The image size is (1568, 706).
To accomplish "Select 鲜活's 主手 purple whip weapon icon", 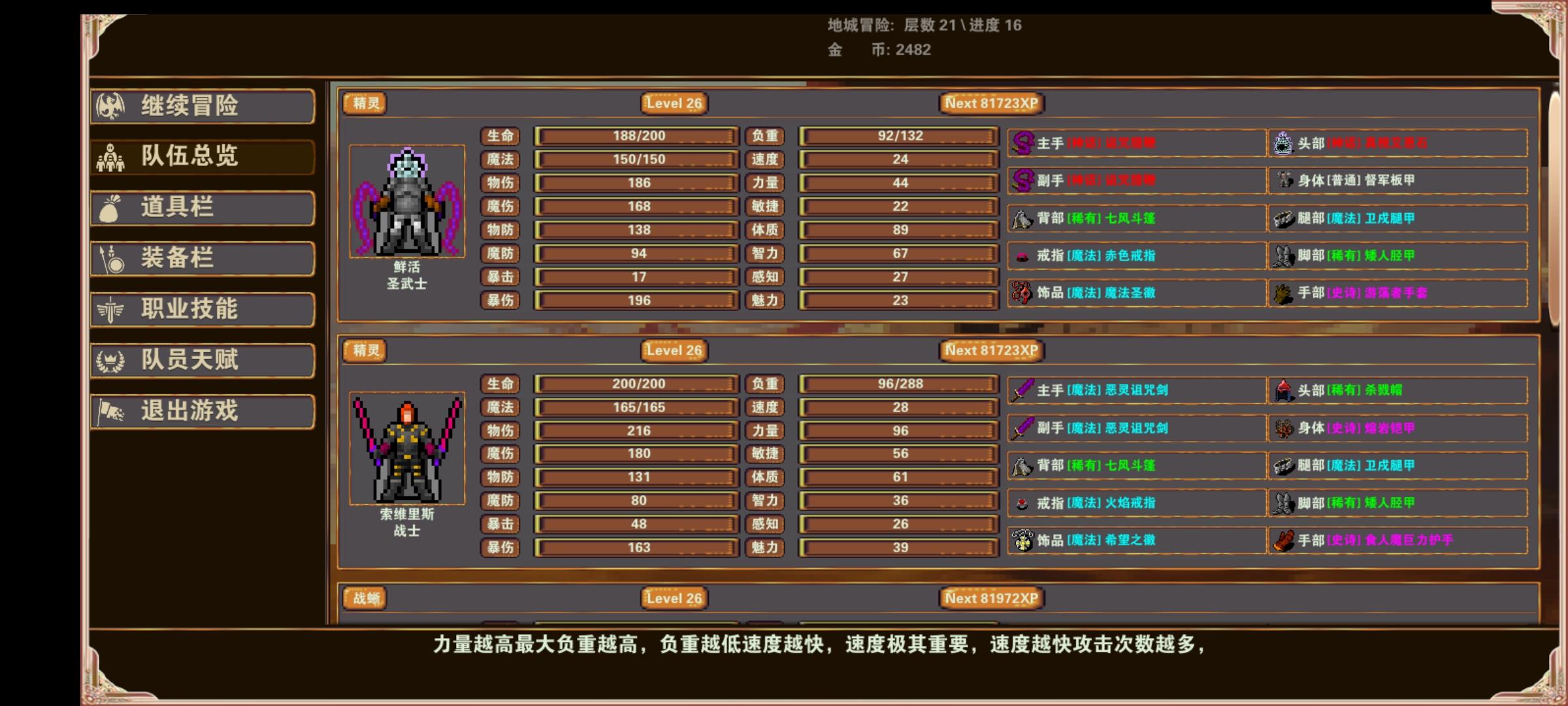I will [1022, 143].
